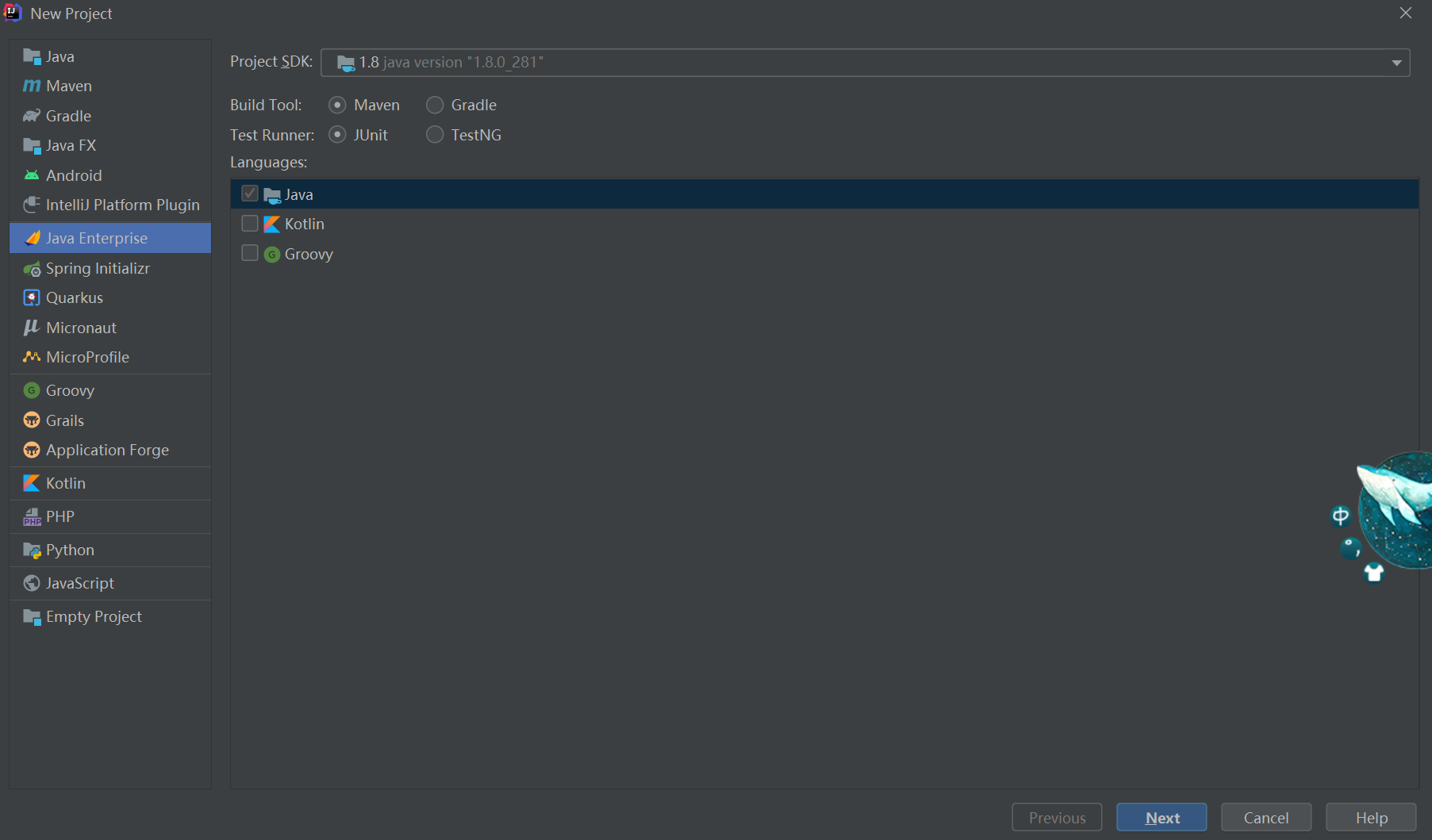Click the Project SDK 1.8 combo box
Viewport: 1432px width, 840px height.
865,63
